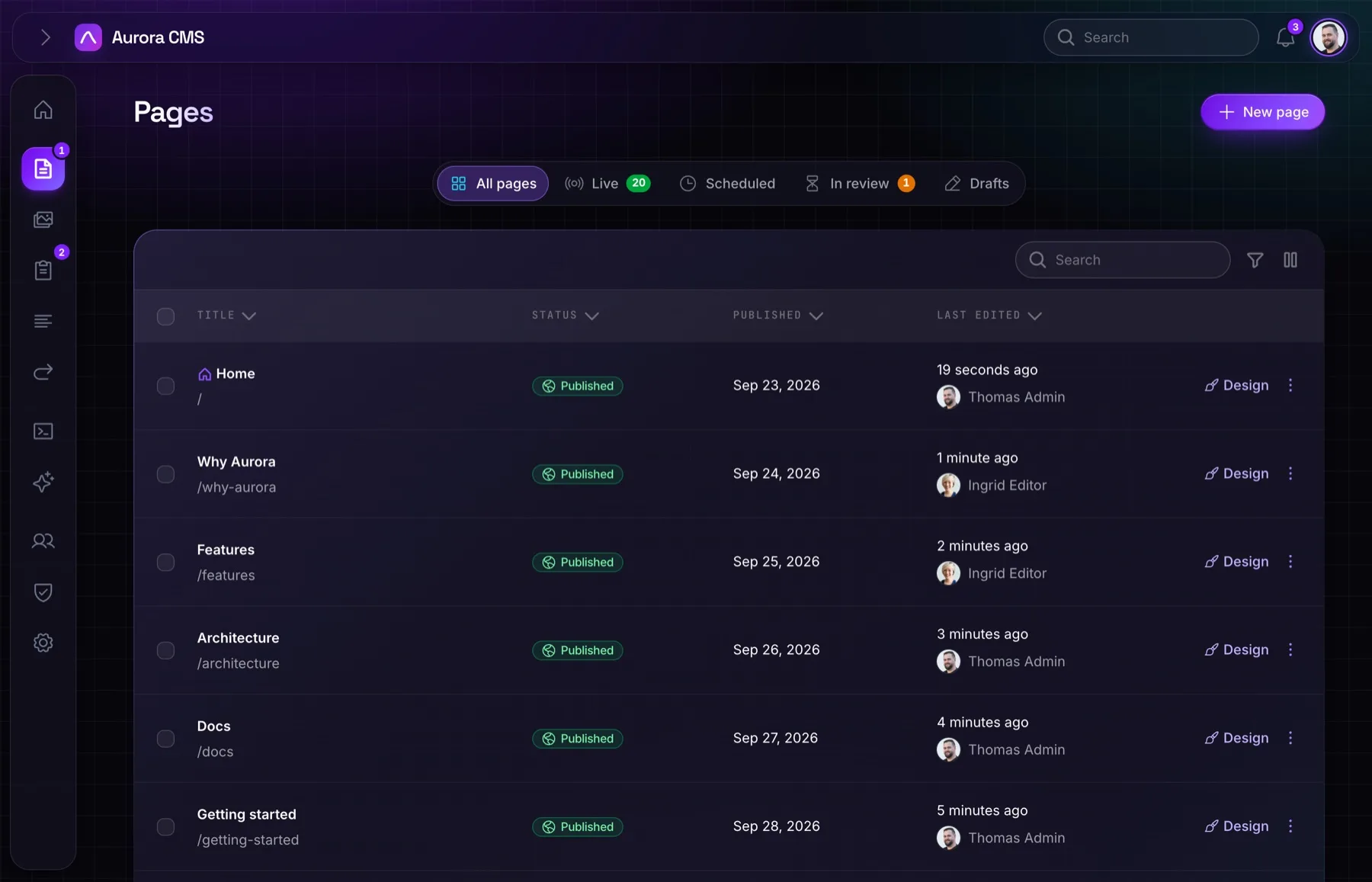Open the columns layout icon

[1290, 260]
